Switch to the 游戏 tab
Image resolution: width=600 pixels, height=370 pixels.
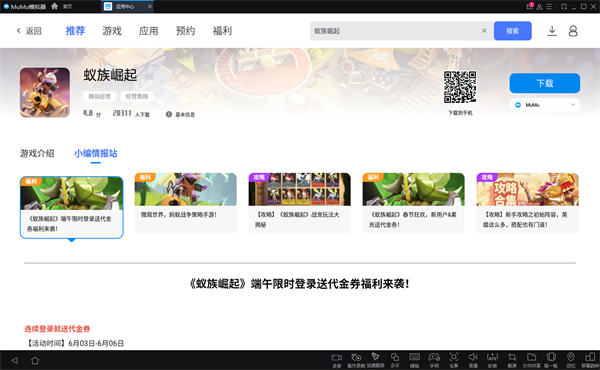point(112,31)
